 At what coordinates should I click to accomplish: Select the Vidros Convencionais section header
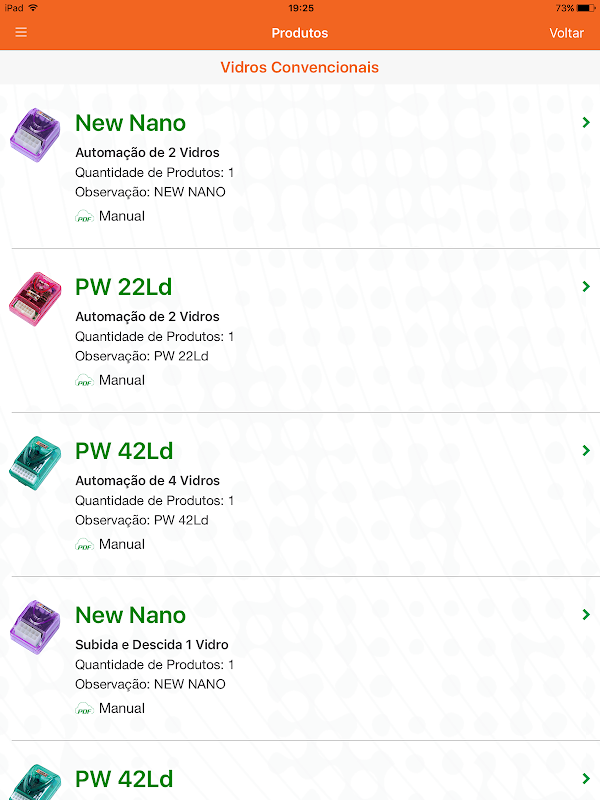[300, 68]
